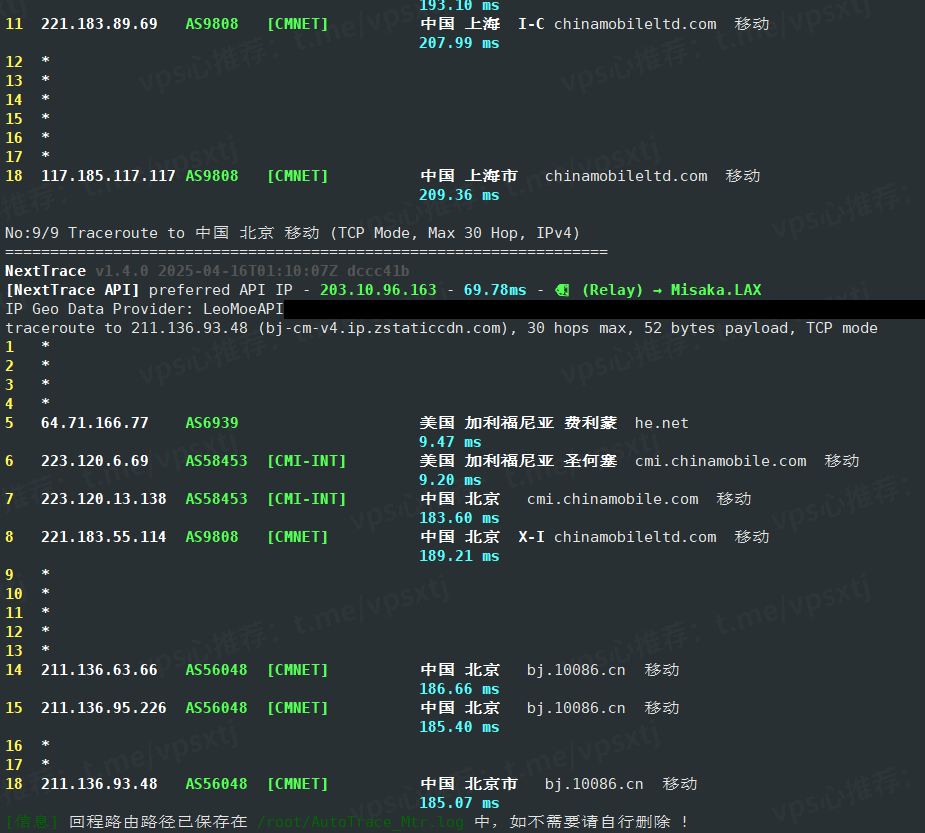Click the location text ending in 费利蒙
This screenshot has height=833, width=925.
(519, 423)
